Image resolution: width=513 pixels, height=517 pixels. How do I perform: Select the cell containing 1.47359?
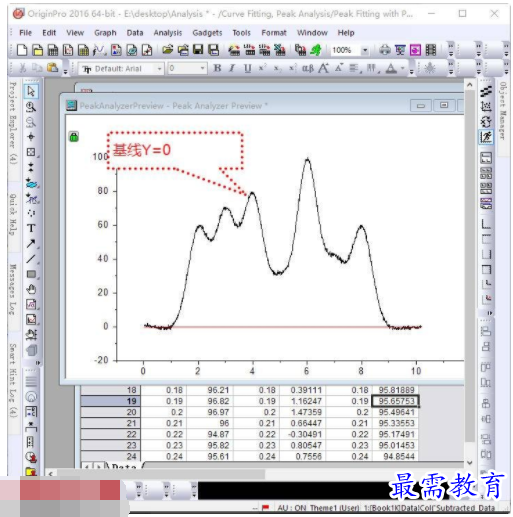click(x=303, y=412)
